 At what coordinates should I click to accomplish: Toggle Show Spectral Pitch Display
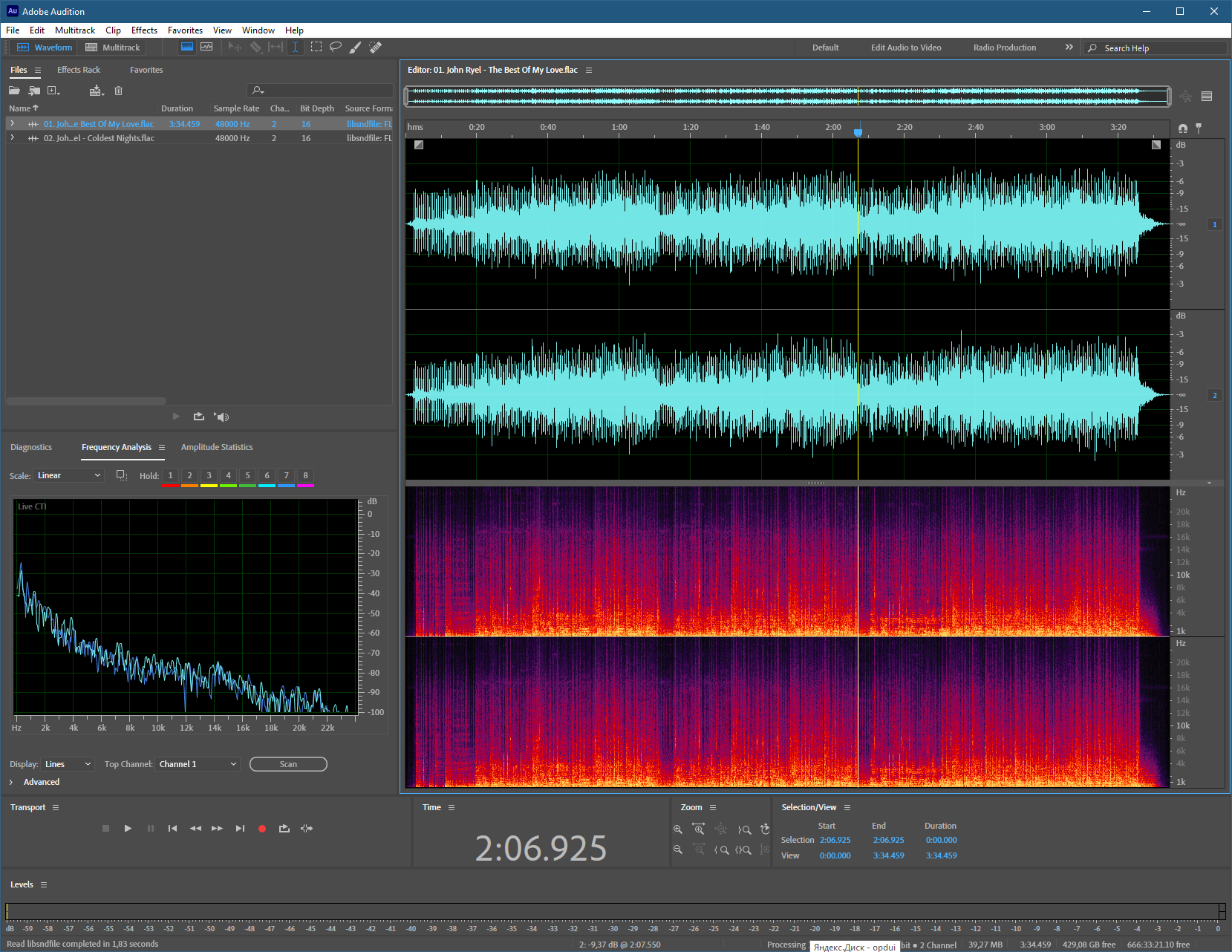coord(206,47)
